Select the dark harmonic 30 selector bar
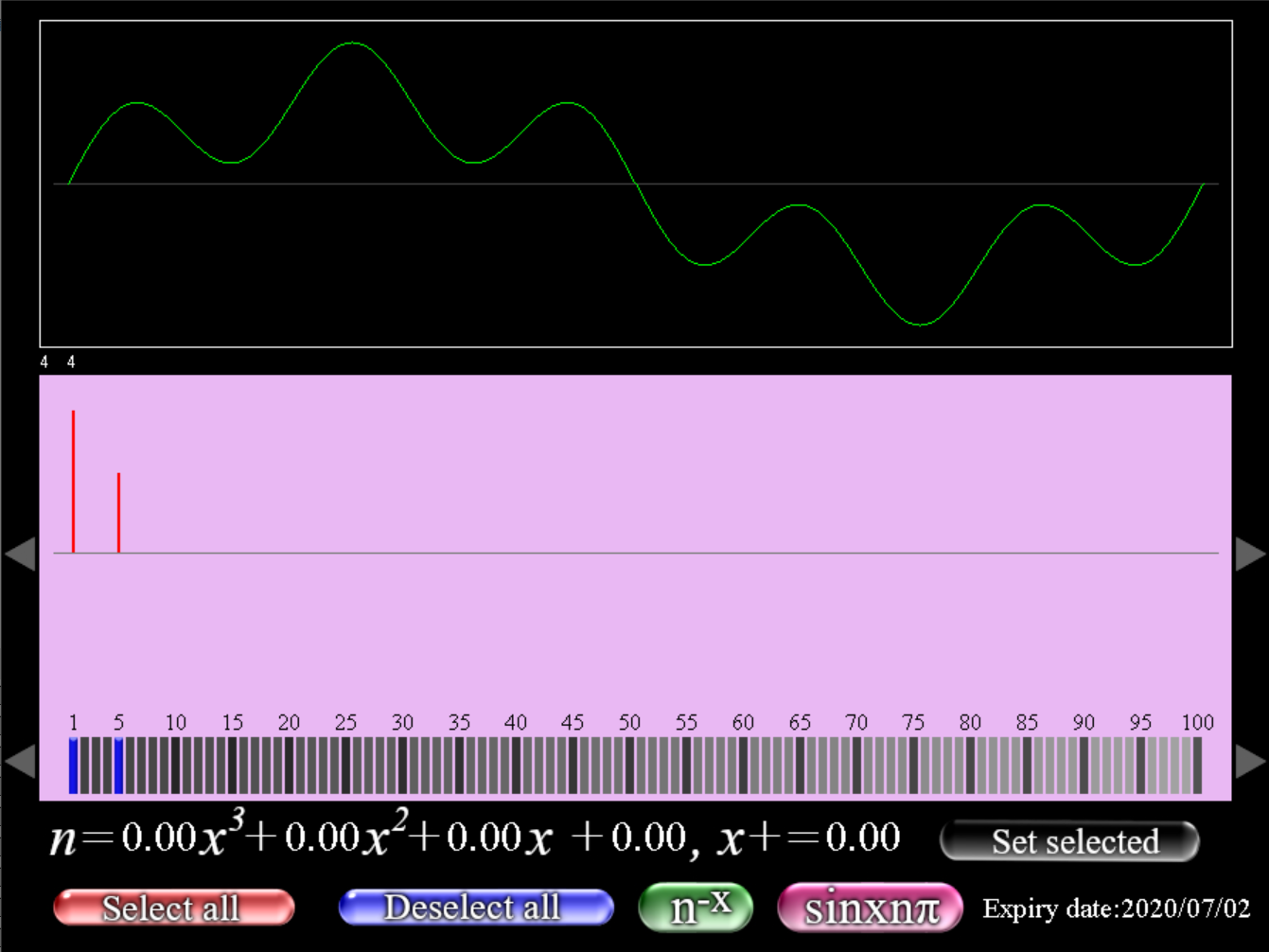This screenshot has height=952, width=1269. pos(402,766)
